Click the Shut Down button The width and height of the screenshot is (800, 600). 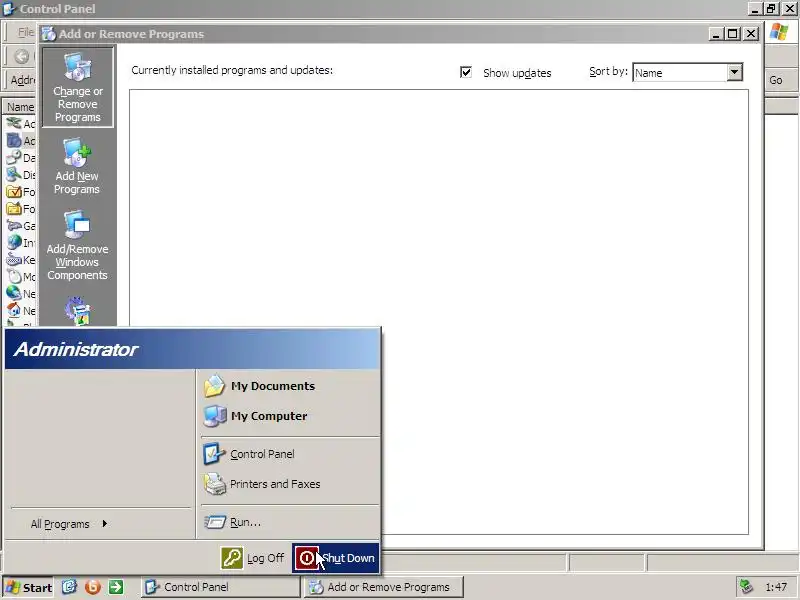(335, 558)
